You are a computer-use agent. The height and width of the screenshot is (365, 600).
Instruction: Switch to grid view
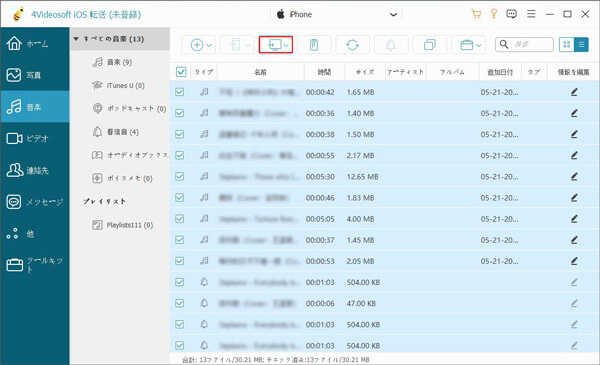pyautogui.click(x=567, y=44)
